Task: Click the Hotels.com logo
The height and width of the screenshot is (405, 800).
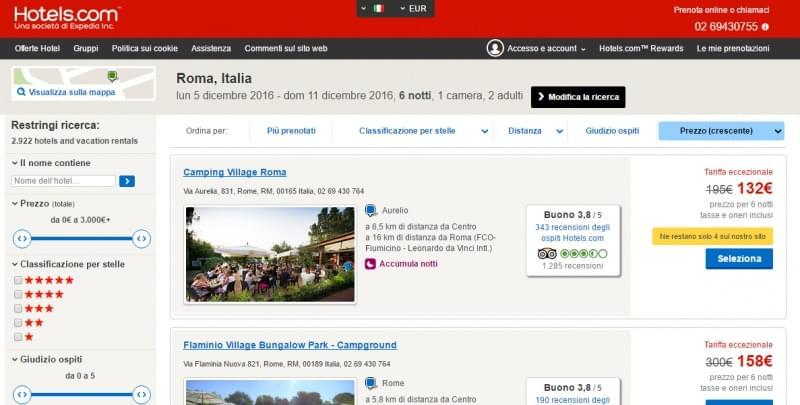Action: (66, 16)
